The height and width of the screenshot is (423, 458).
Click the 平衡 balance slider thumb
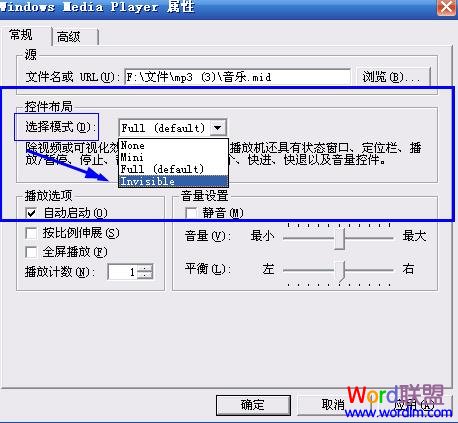[340, 270]
